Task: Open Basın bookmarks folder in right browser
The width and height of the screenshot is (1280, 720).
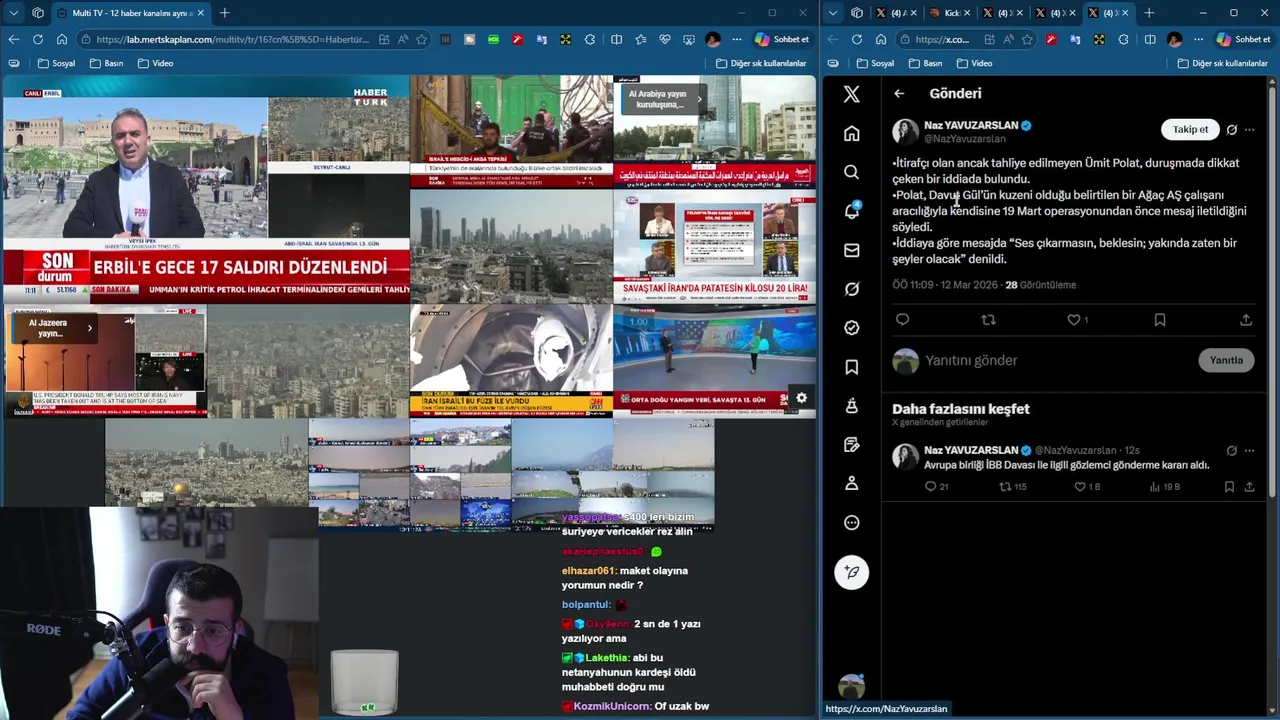Action: point(925,63)
